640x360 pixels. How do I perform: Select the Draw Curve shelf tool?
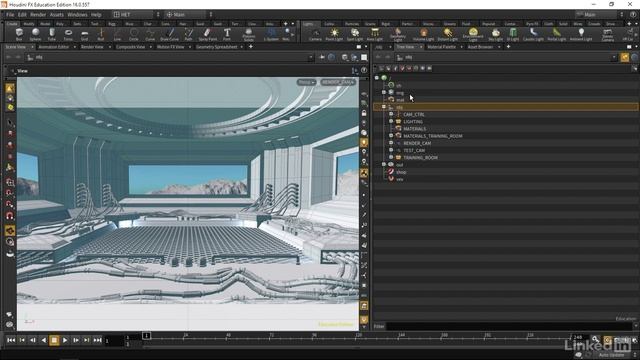click(x=169, y=34)
